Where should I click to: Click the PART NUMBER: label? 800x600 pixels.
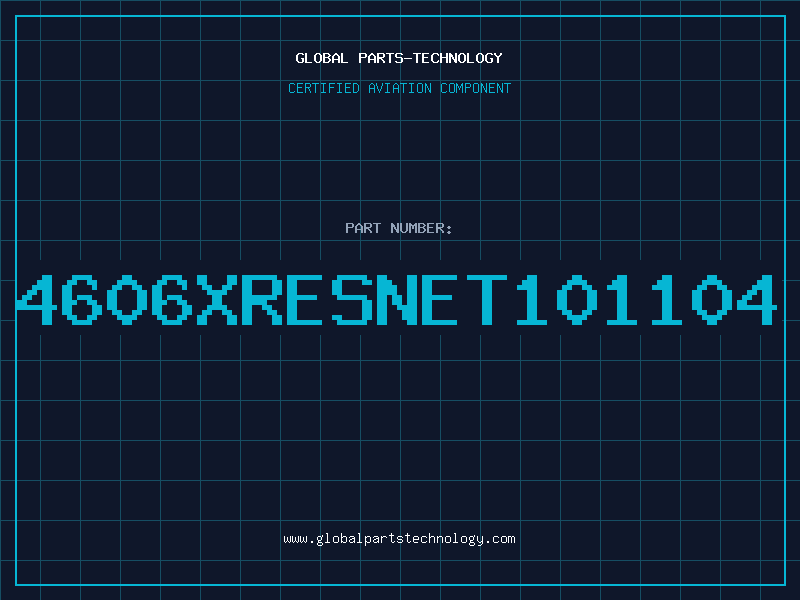(x=399, y=228)
